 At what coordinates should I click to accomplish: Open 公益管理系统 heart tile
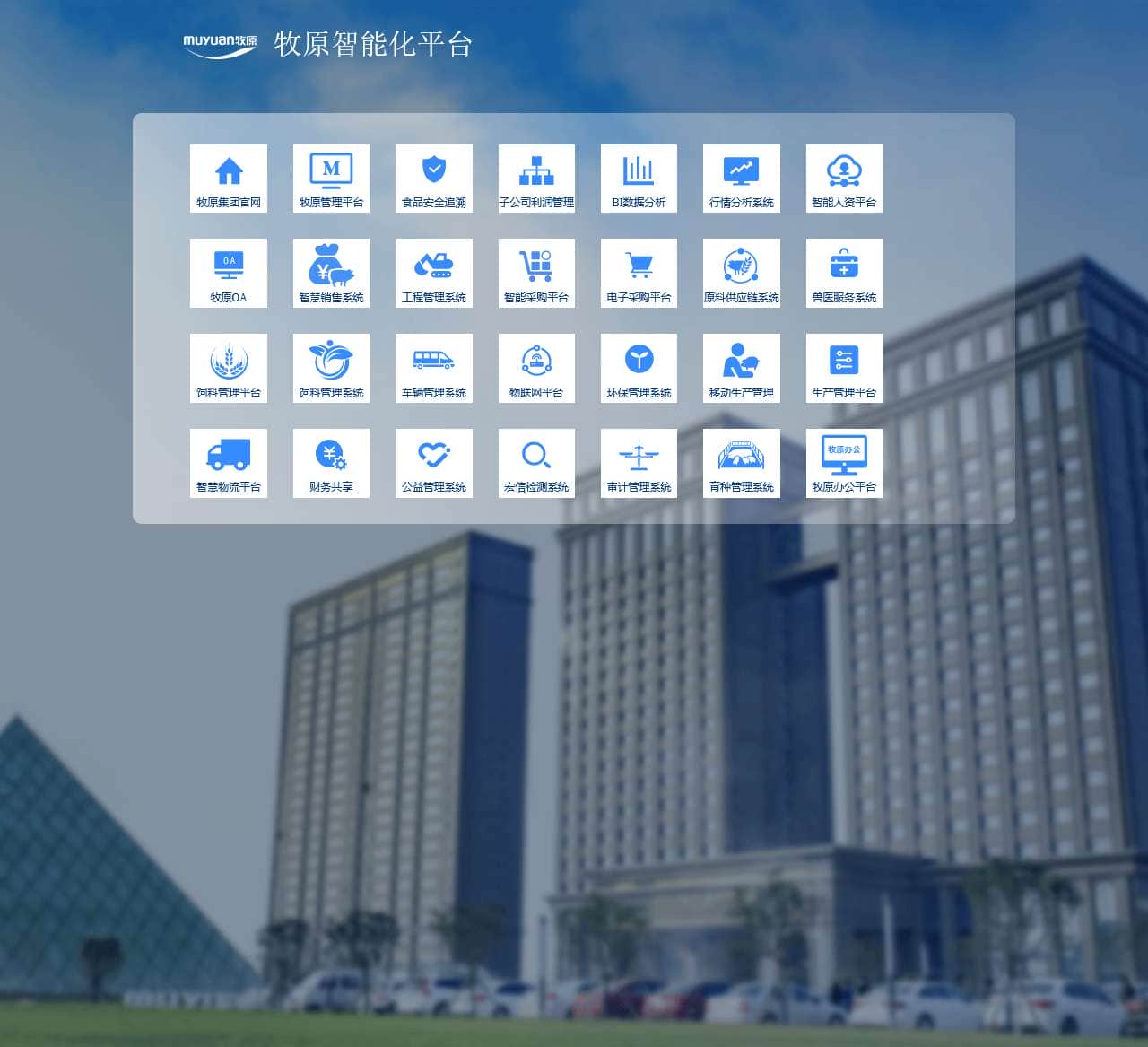(x=434, y=463)
